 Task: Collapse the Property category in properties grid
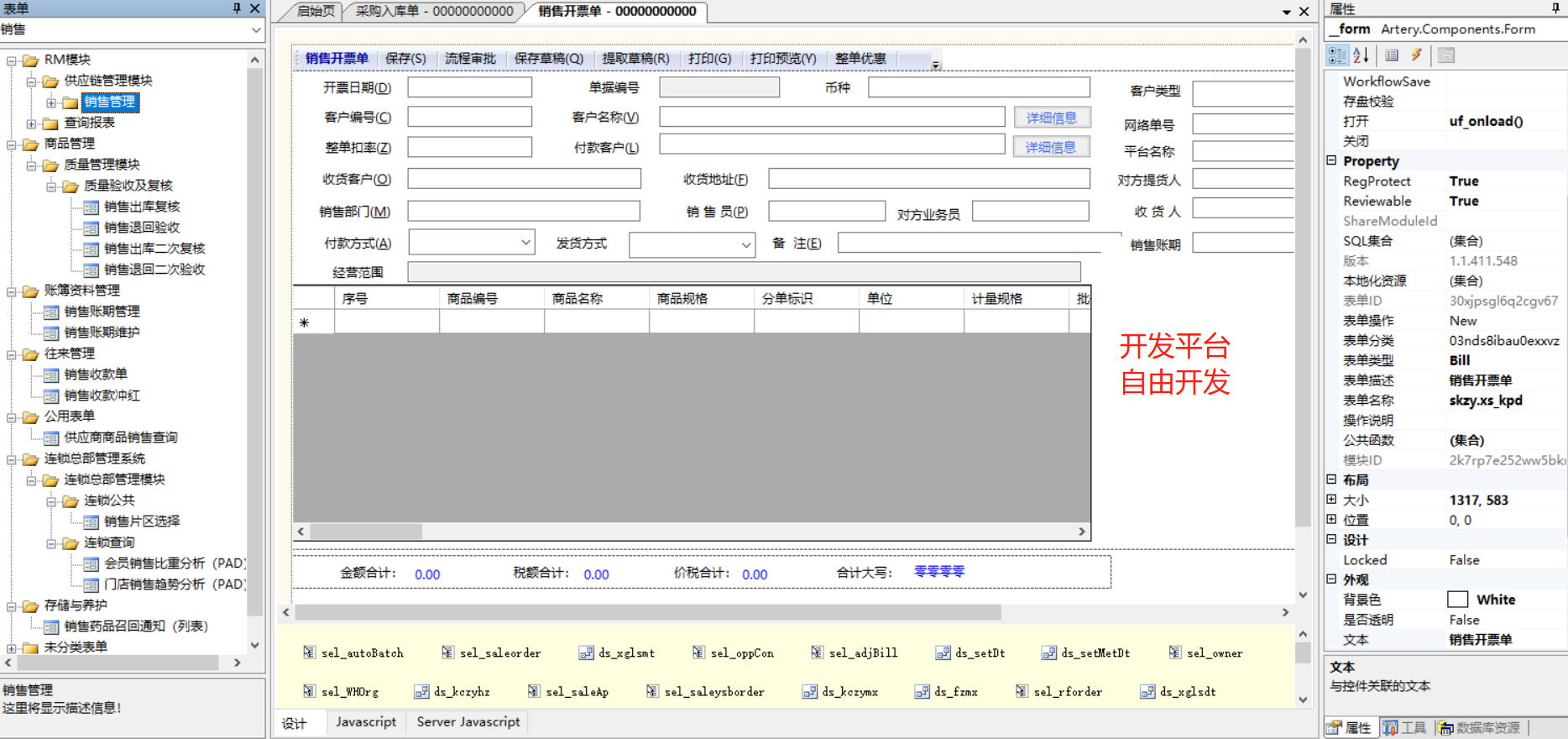pos(1331,160)
